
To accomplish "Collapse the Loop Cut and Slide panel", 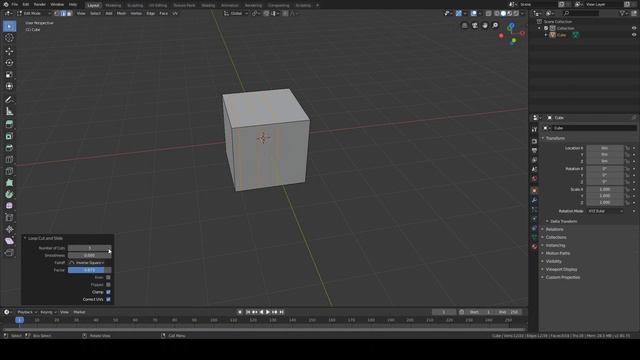I will tap(25, 238).
